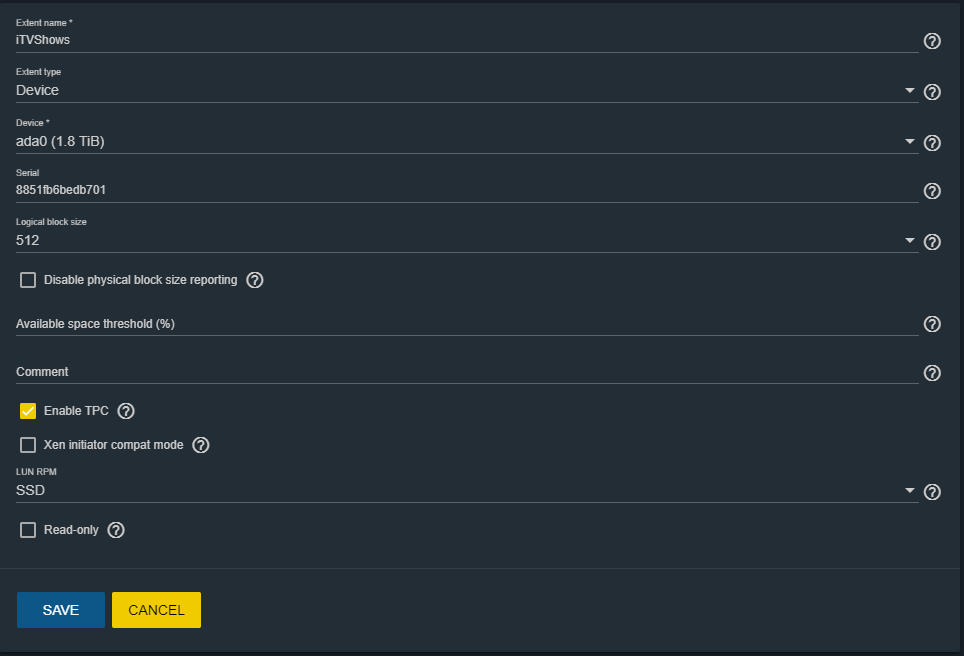Focus the Available space threshold field
Viewport: 964px width, 656px height.
(467, 324)
